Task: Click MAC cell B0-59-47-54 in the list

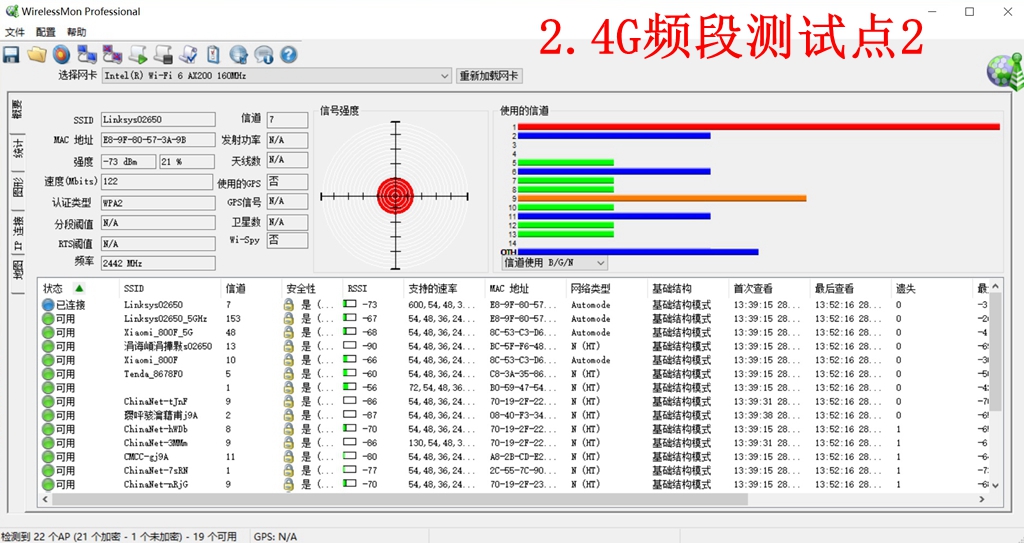Action: [x=523, y=387]
